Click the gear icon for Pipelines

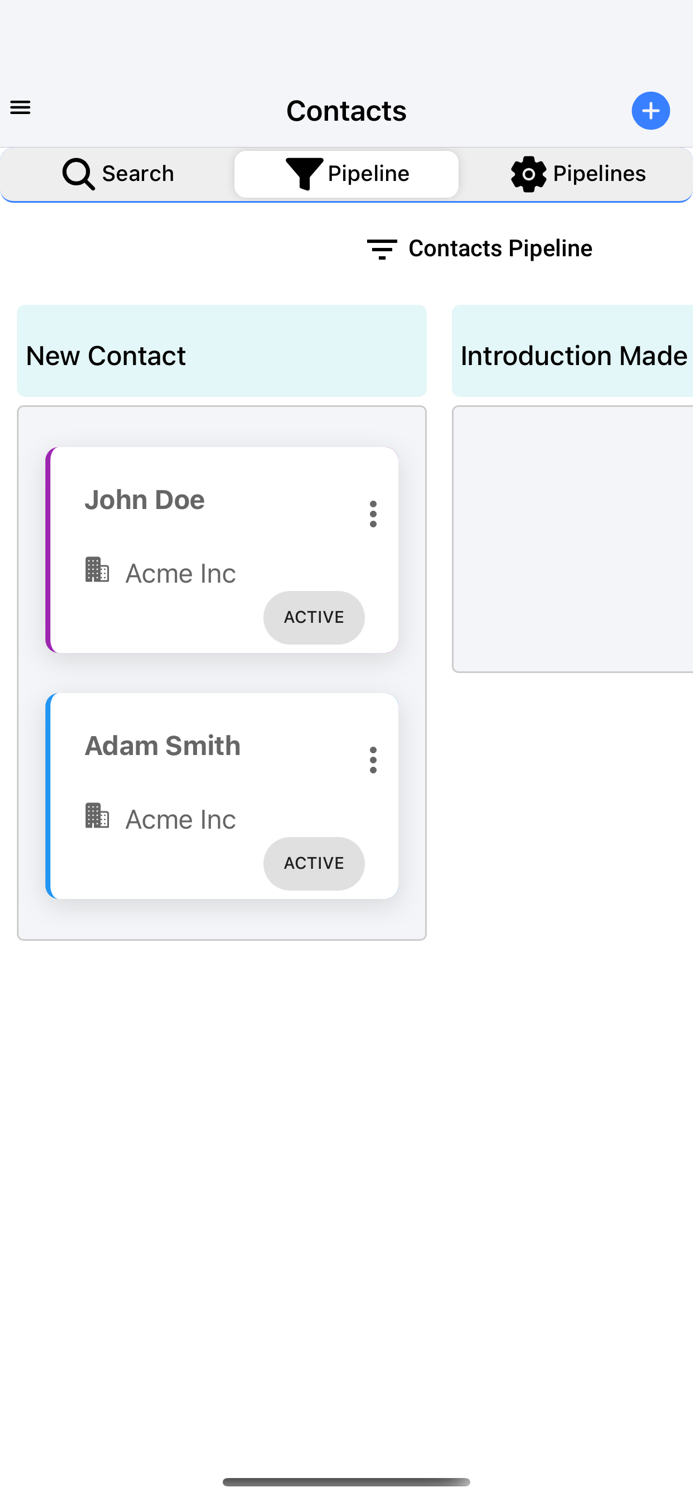[x=528, y=174]
